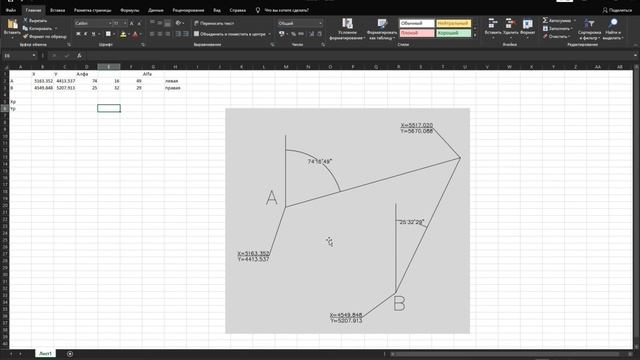
Task: Add a new sheet with plus icon
Action: coord(70,353)
